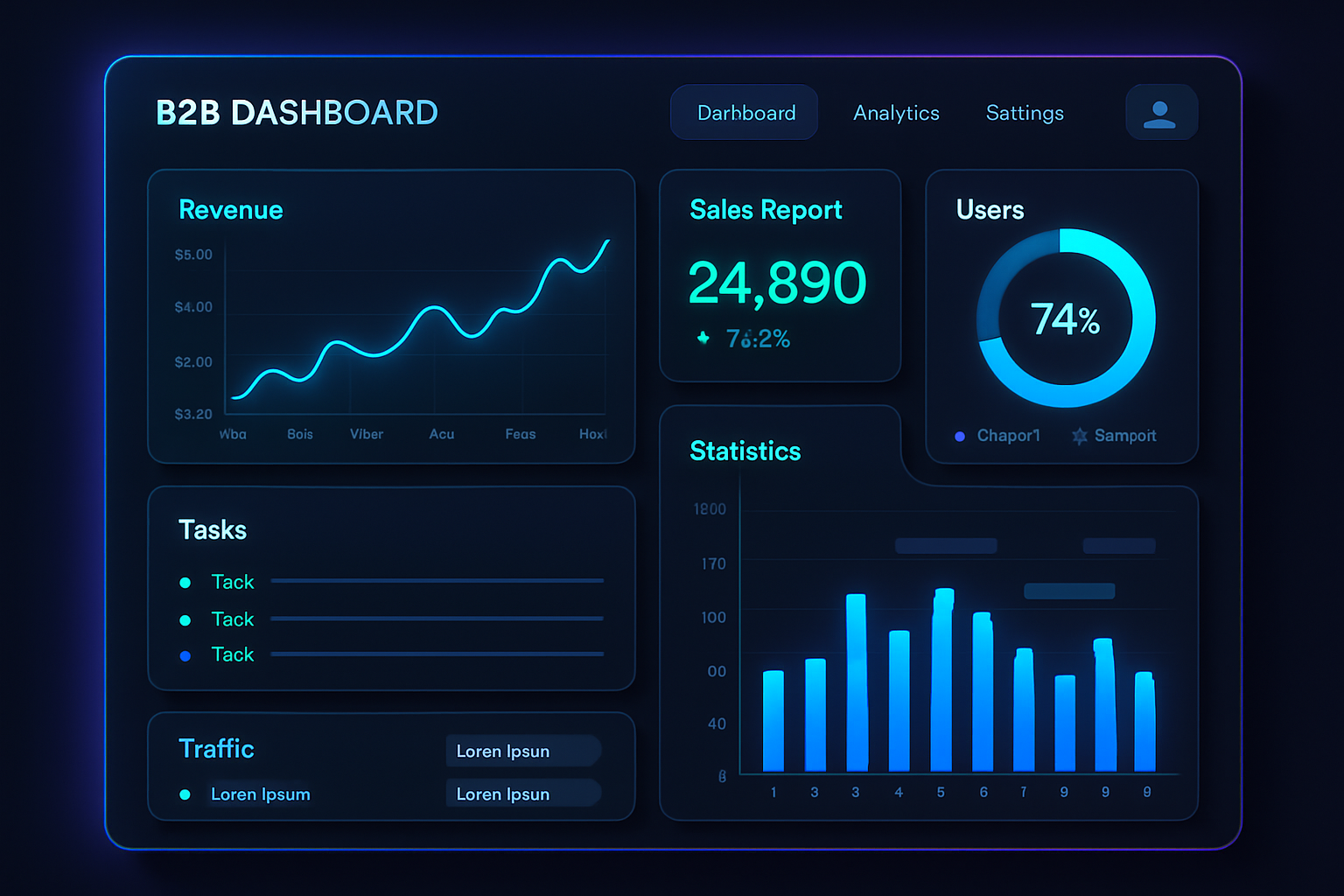The width and height of the screenshot is (1344, 896).
Task: Select the Samport star icon in Users panel
Action: click(1079, 435)
